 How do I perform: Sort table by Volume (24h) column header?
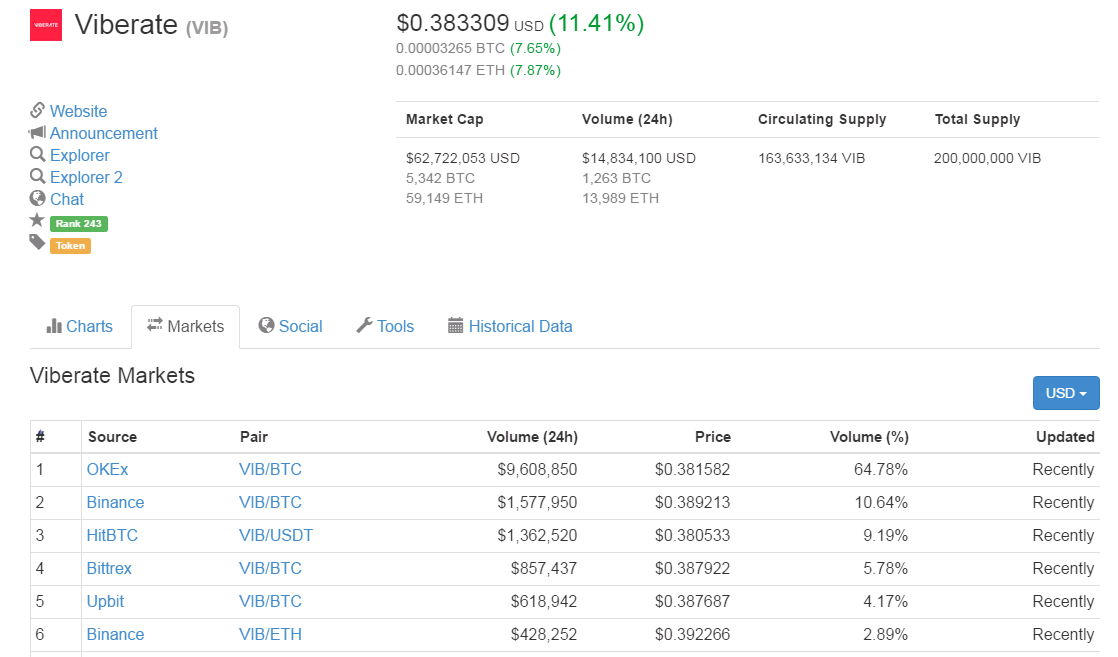click(x=532, y=437)
